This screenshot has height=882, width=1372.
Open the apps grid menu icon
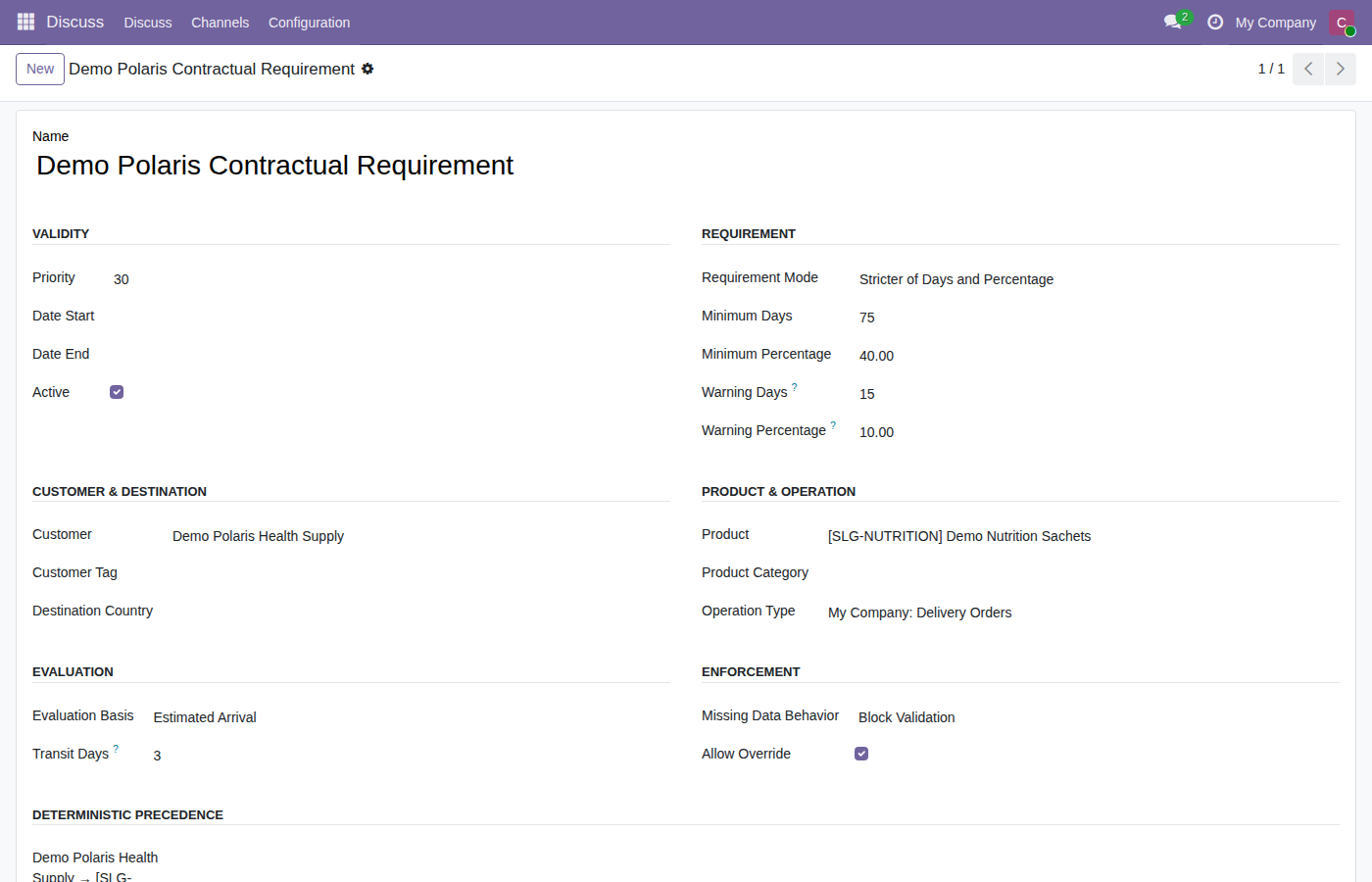[x=26, y=22]
